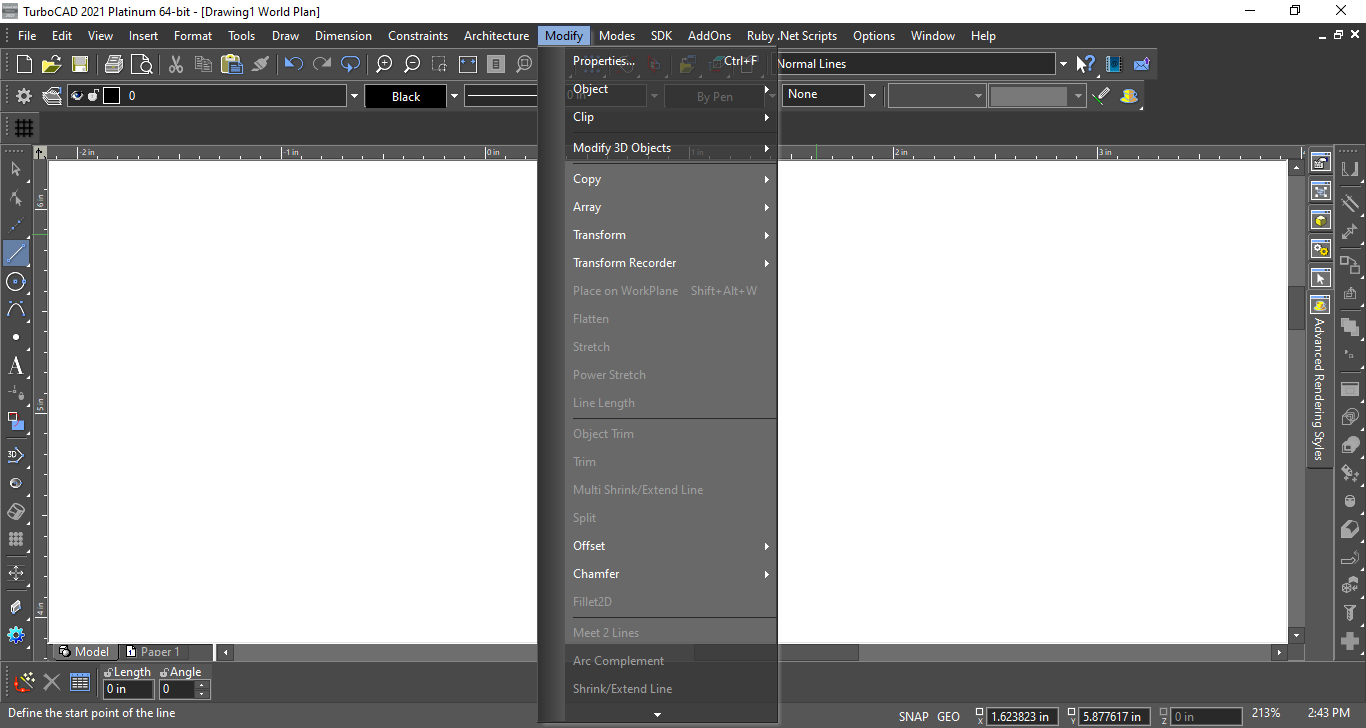Toggle SNAP mode in status bar
This screenshot has width=1366, height=728.
[x=913, y=716]
